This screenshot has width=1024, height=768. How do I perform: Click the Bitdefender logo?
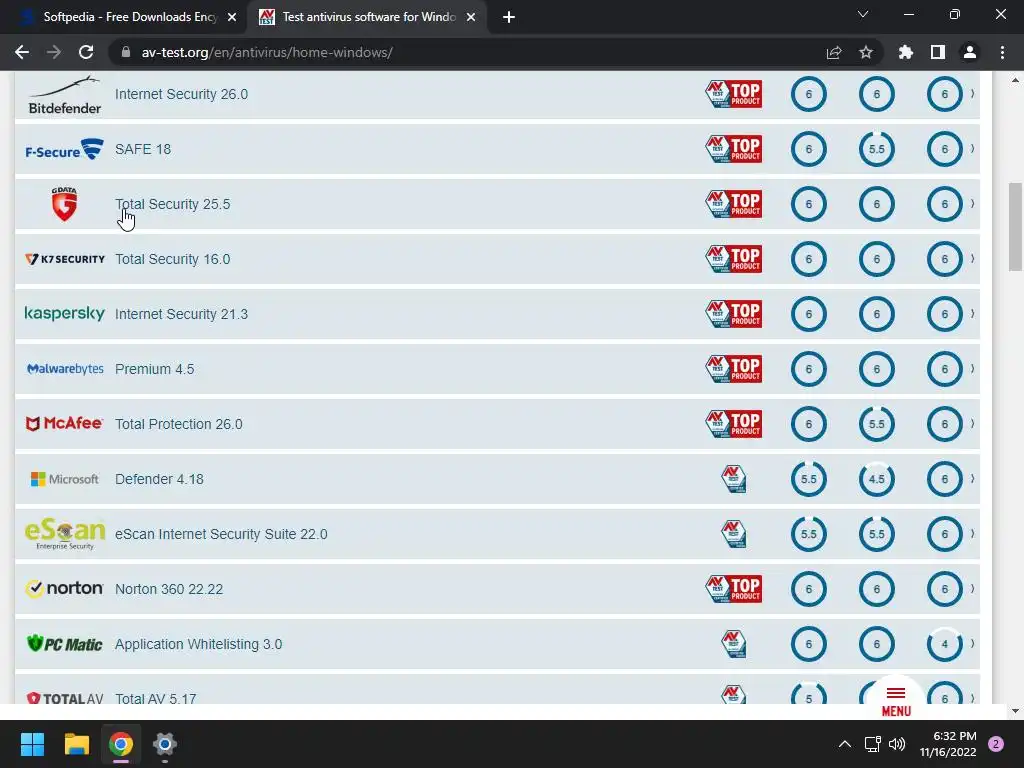coord(65,95)
